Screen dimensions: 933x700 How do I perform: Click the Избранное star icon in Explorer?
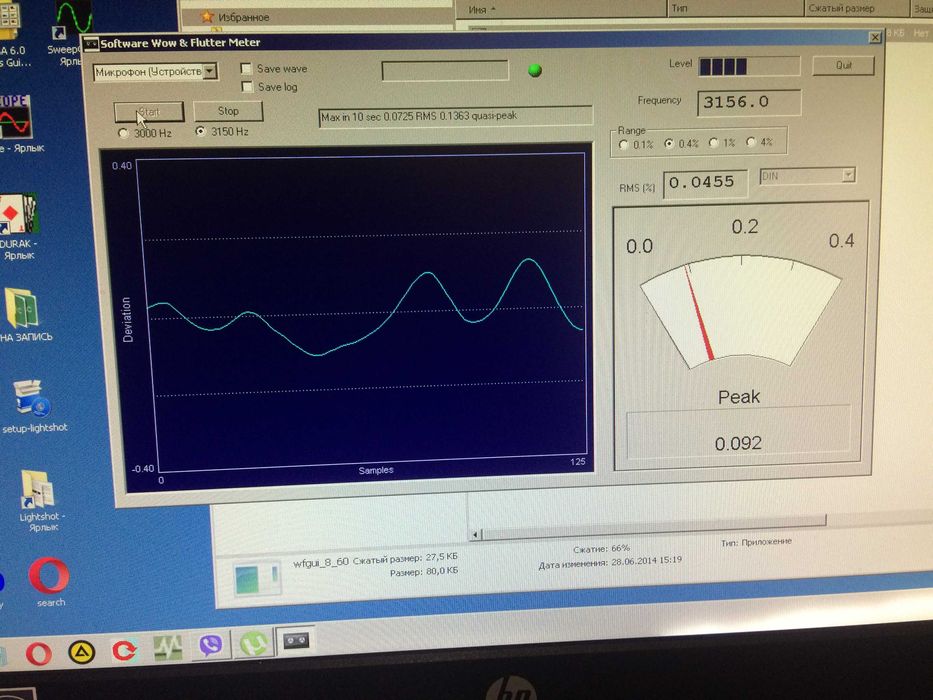(x=207, y=17)
